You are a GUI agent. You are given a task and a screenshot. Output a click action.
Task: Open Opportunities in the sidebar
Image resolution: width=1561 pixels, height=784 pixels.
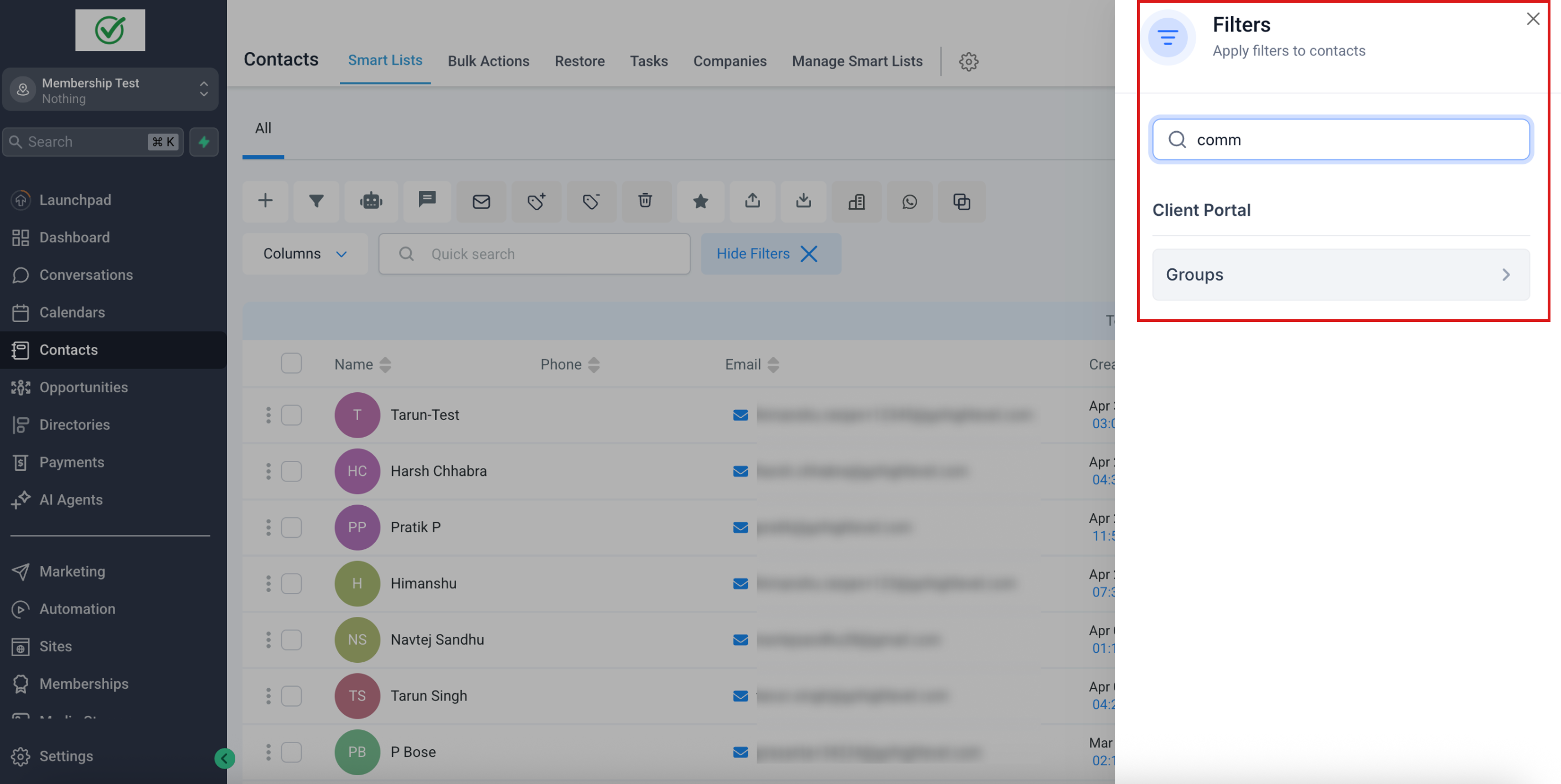(x=84, y=387)
